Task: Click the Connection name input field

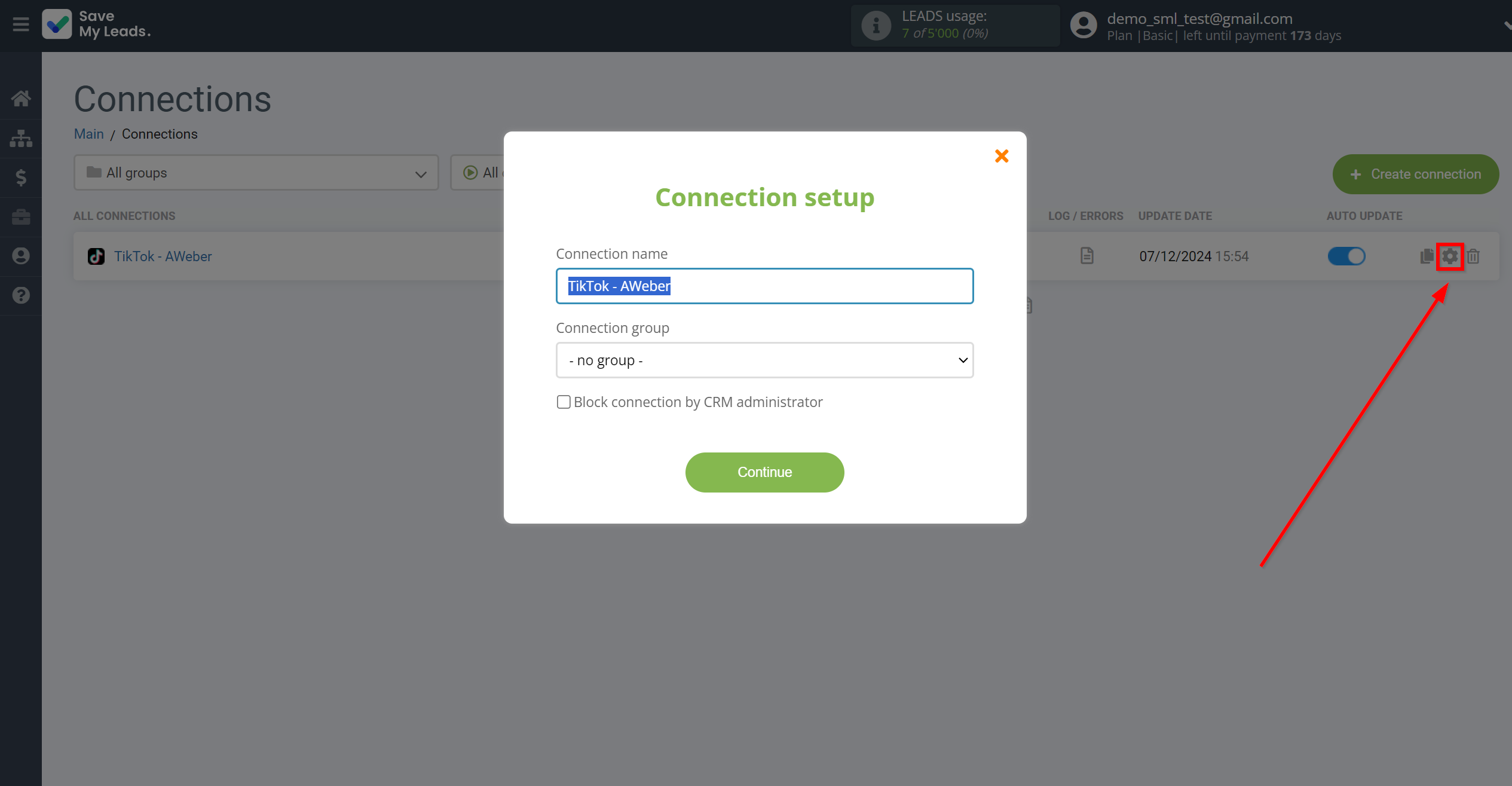Action: coord(765,286)
